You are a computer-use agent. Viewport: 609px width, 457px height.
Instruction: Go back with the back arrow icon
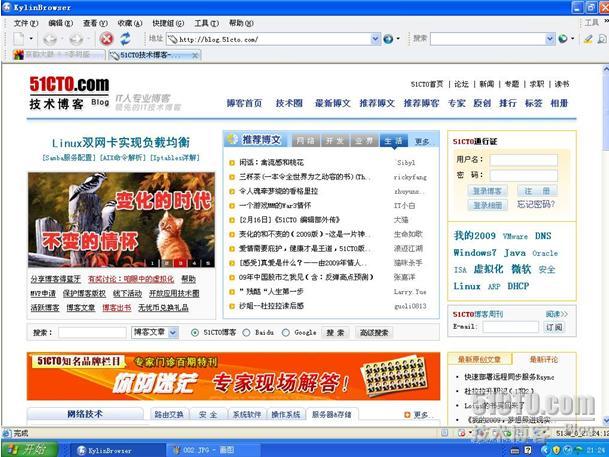(x=50, y=39)
